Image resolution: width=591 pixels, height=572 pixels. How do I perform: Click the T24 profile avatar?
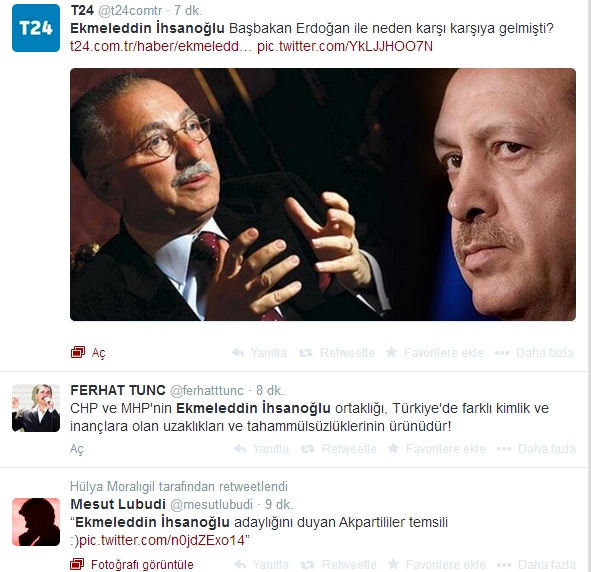pyautogui.click(x=36, y=28)
